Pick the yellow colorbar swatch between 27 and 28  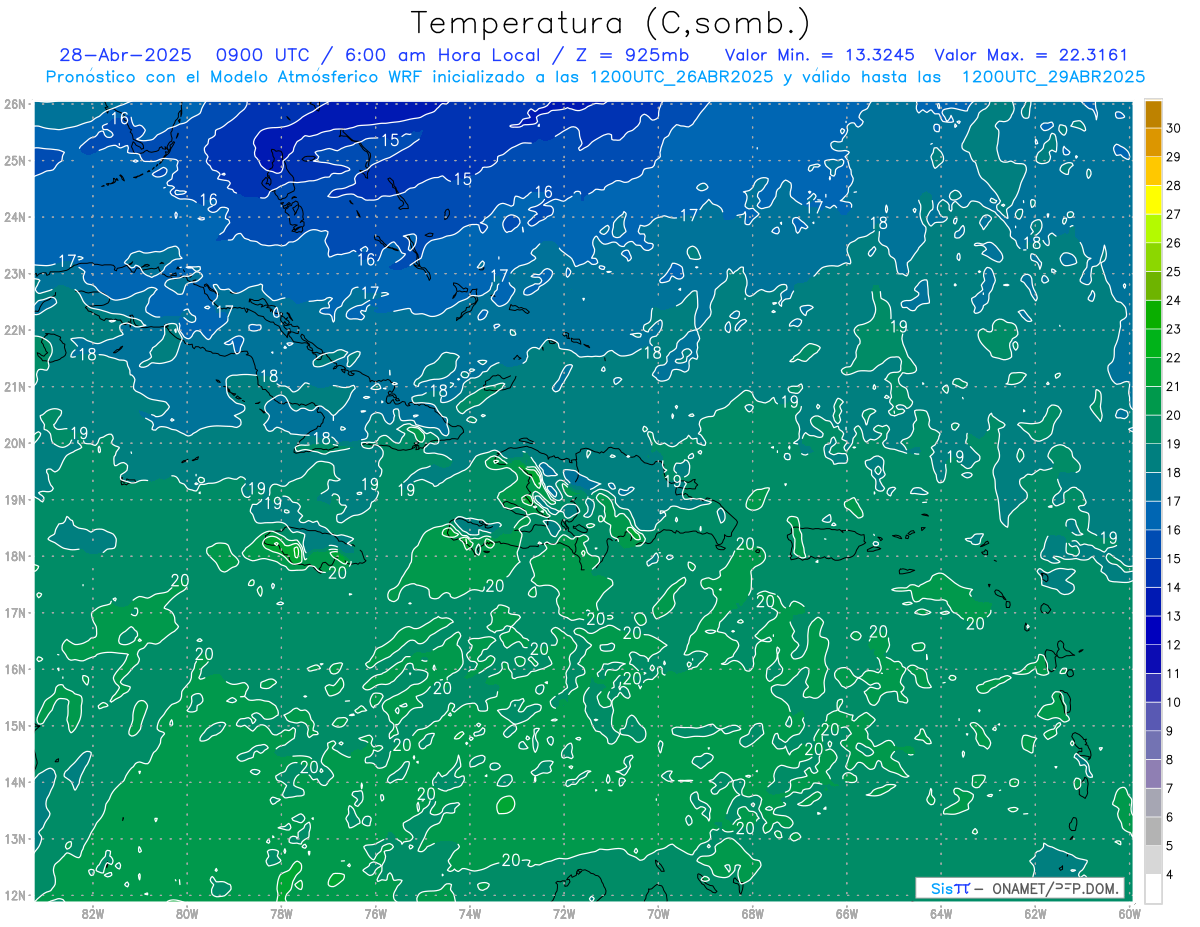point(1153,200)
